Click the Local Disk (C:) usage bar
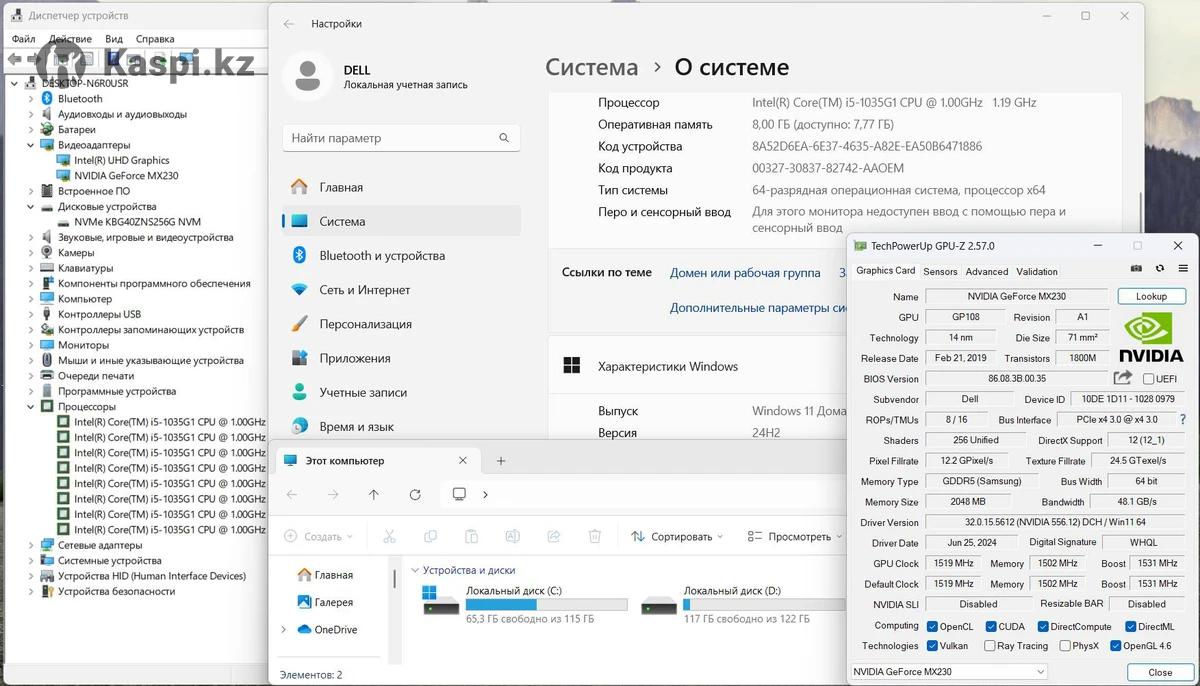The height and width of the screenshot is (686, 1200). click(546, 605)
